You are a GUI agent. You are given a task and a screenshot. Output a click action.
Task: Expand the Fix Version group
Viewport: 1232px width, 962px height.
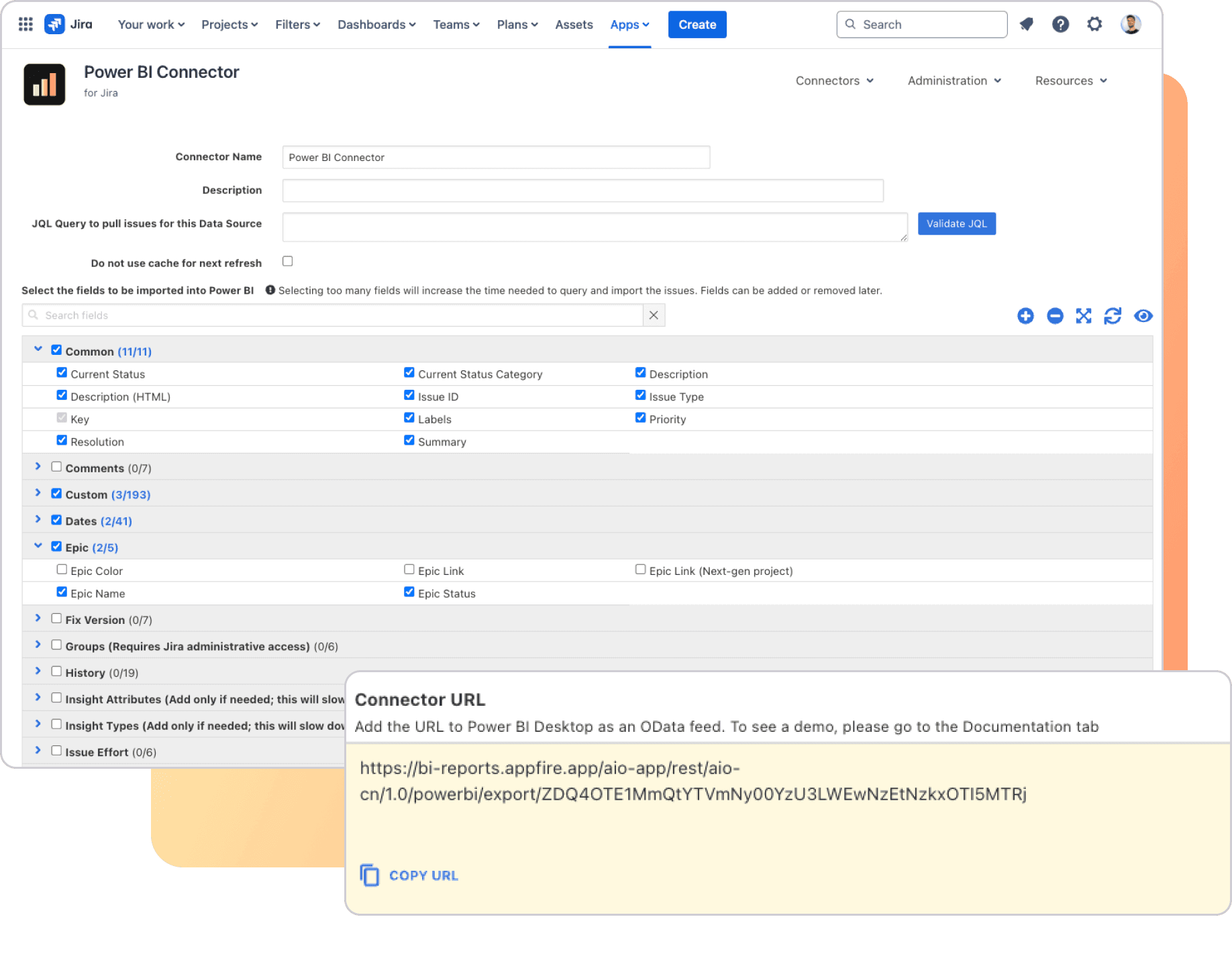(38, 618)
